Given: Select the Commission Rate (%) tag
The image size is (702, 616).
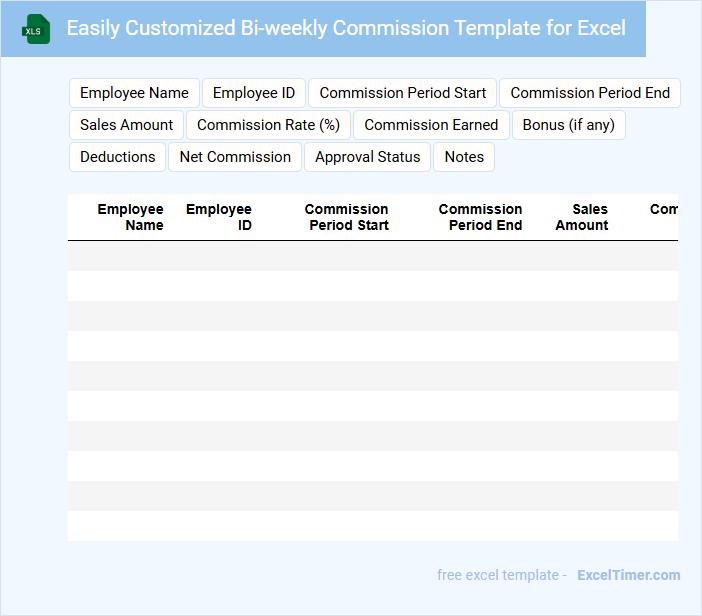Looking at the screenshot, I should pos(268,125).
